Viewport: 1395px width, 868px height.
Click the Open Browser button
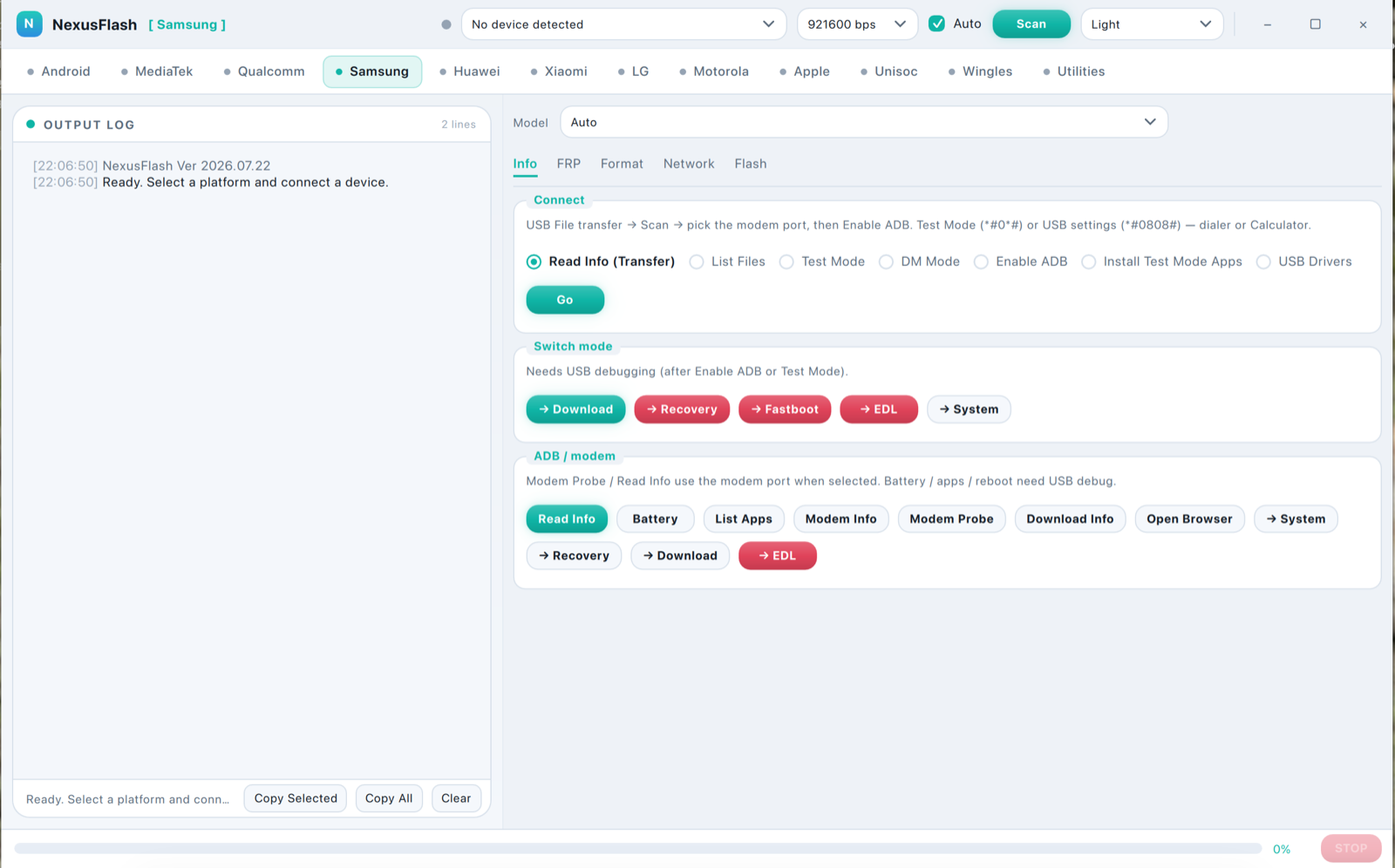coord(1190,519)
